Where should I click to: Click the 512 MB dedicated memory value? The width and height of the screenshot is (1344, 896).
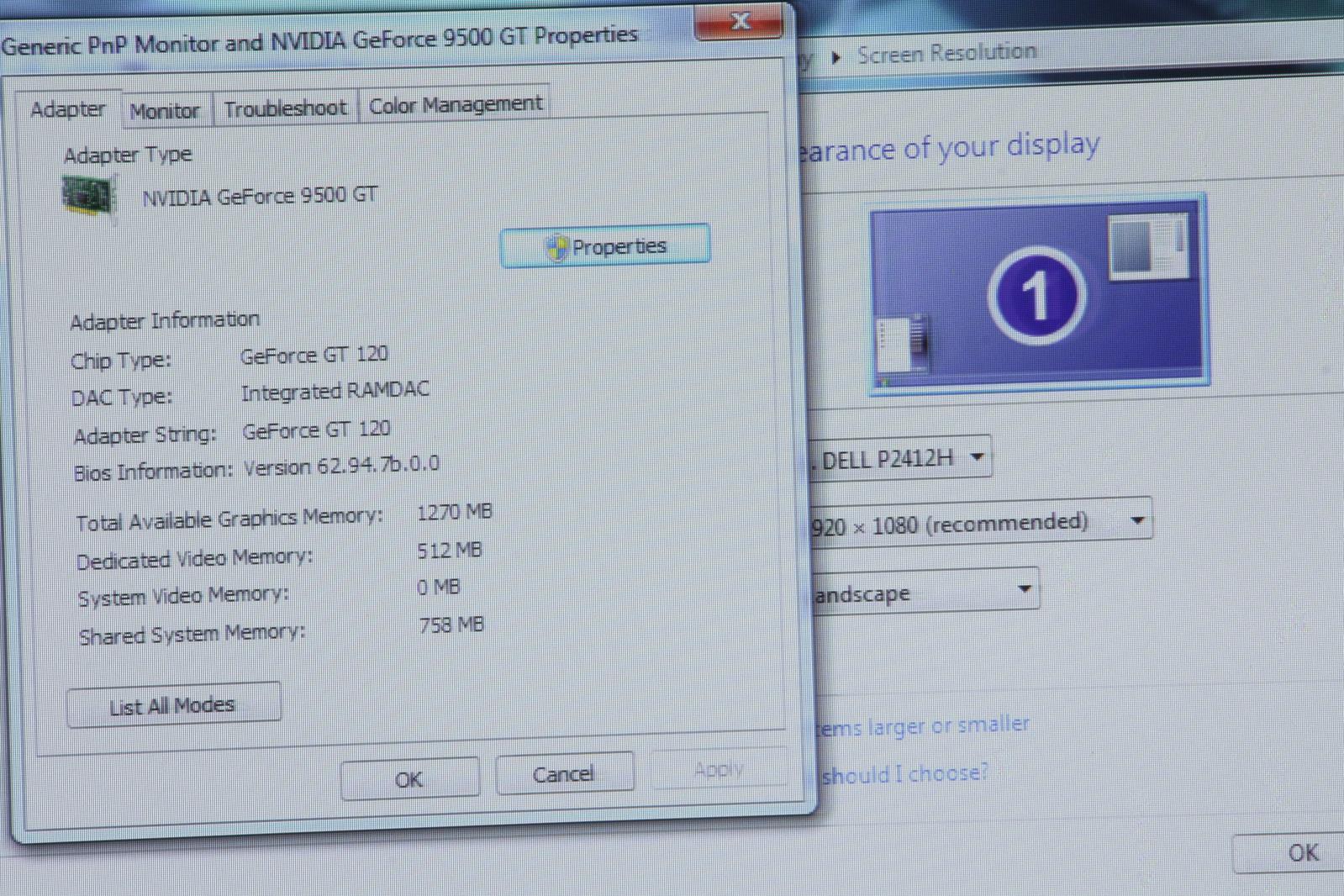(450, 551)
